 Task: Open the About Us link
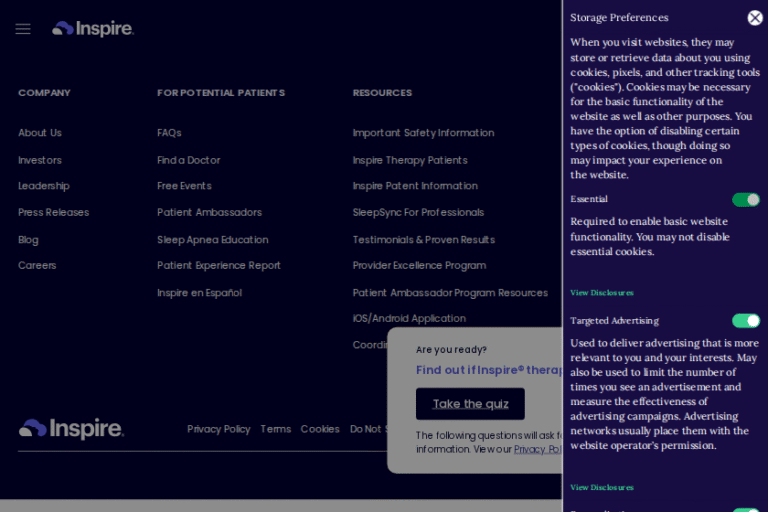pos(40,133)
